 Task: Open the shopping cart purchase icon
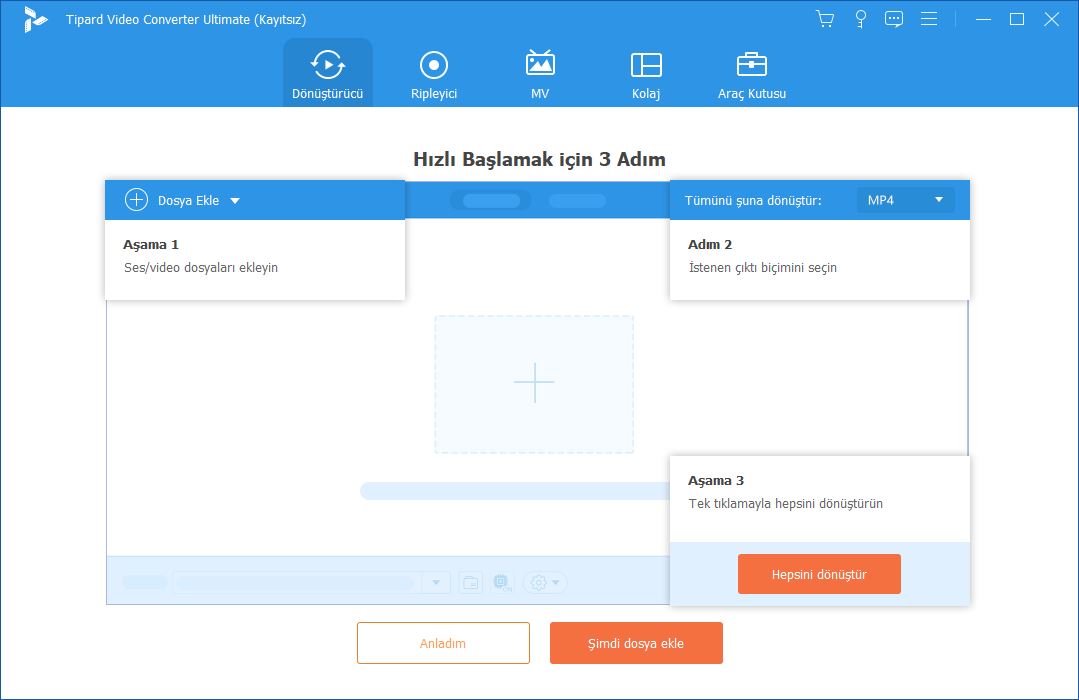click(x=824, y=19)
